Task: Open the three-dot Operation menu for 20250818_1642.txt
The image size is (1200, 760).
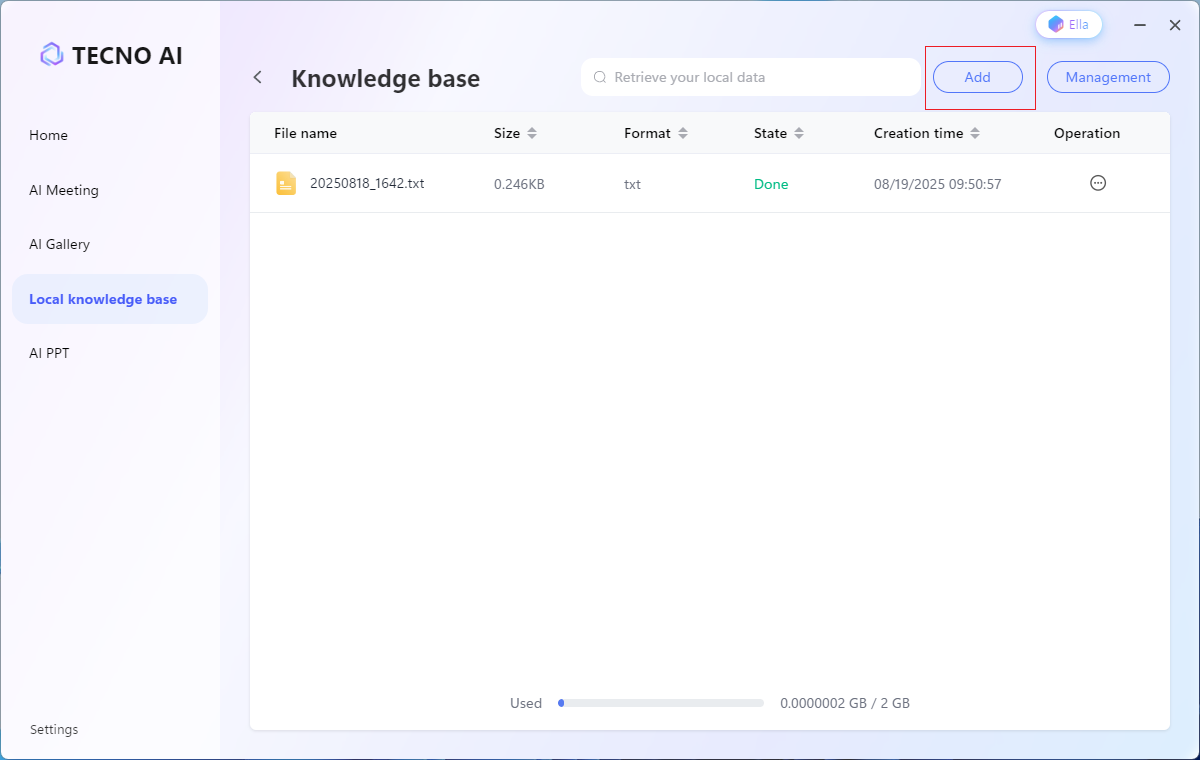Action: pyautogui.click(x=1097, y=183)
